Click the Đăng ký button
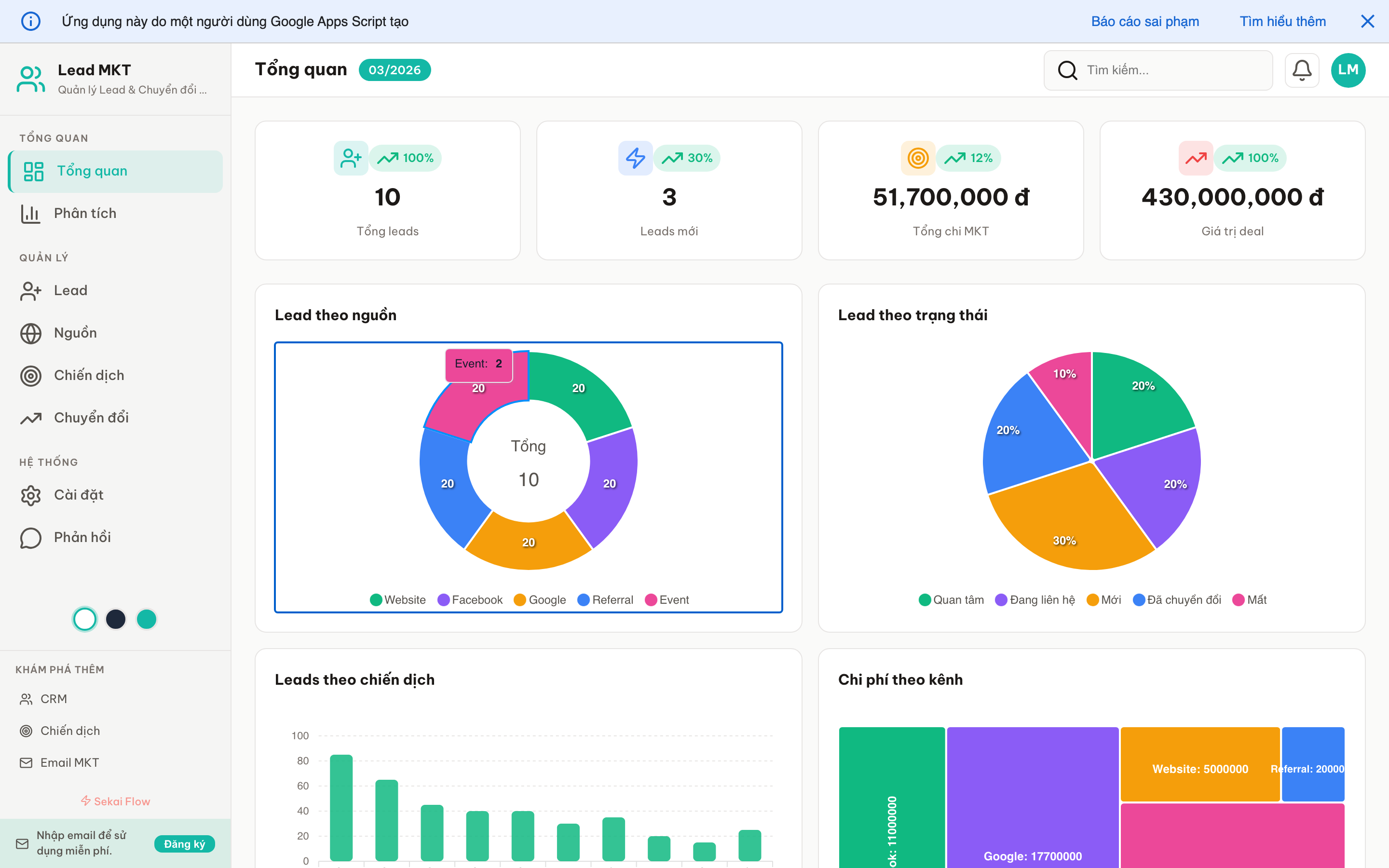The width and height of the screenshot is (1389, 868). coord(184,844)
